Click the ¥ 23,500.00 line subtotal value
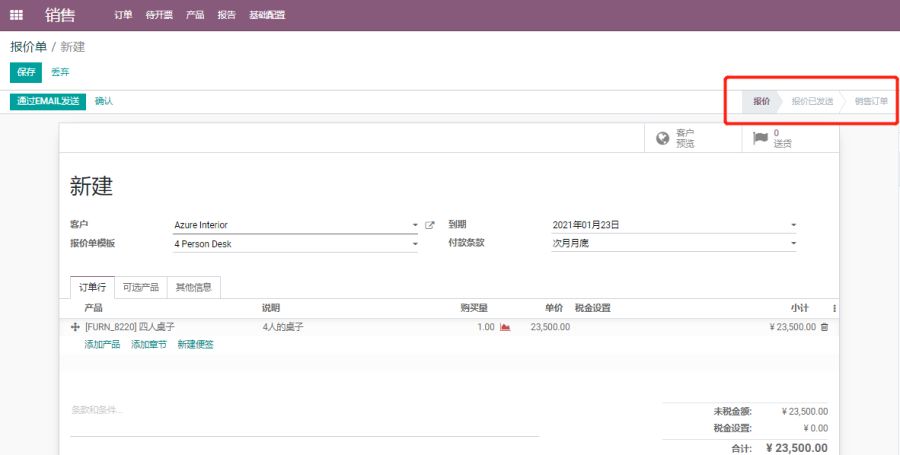Screen dimensions: 900x455 (792, 327)
